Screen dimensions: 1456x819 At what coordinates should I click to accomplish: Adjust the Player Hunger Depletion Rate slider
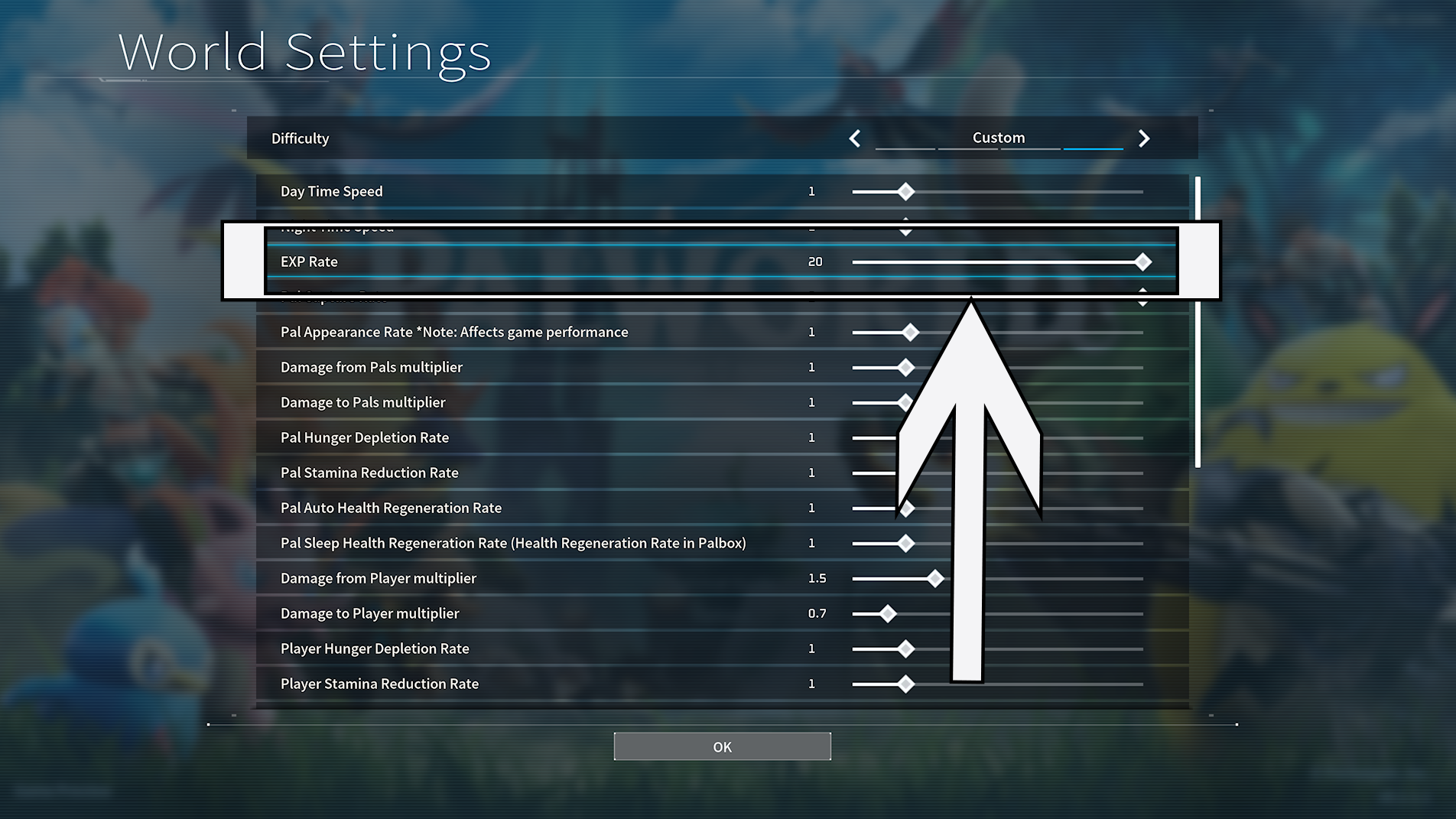click(905, 648)
